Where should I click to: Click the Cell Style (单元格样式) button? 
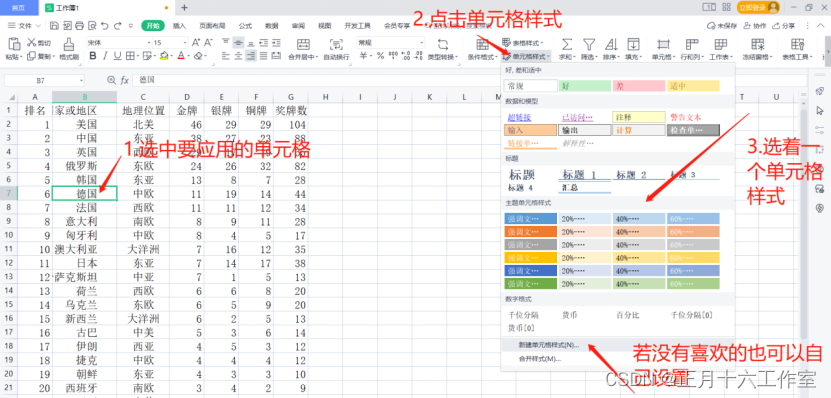(x=526, y=56)
